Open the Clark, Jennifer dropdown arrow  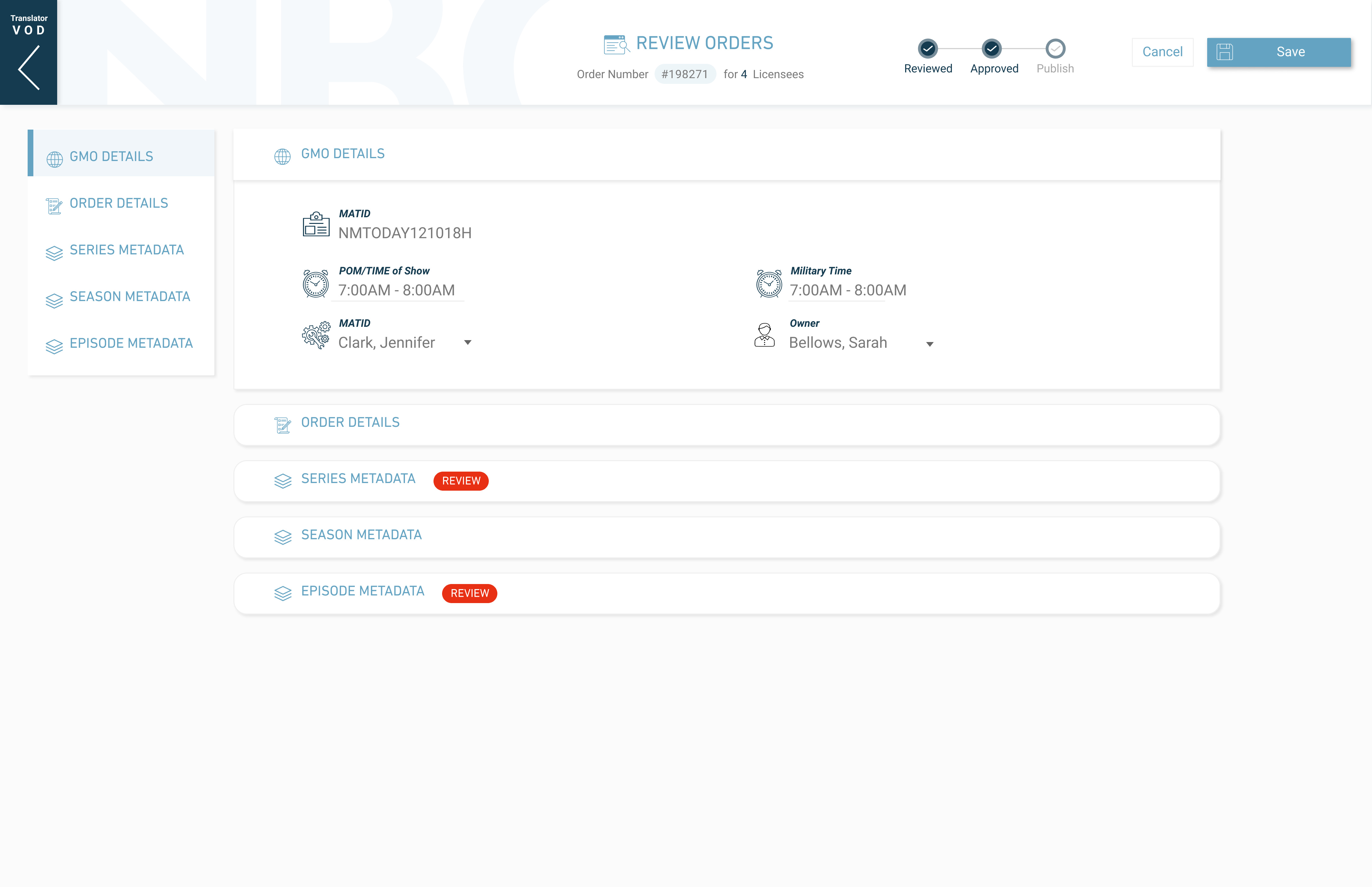coord(468,343)
